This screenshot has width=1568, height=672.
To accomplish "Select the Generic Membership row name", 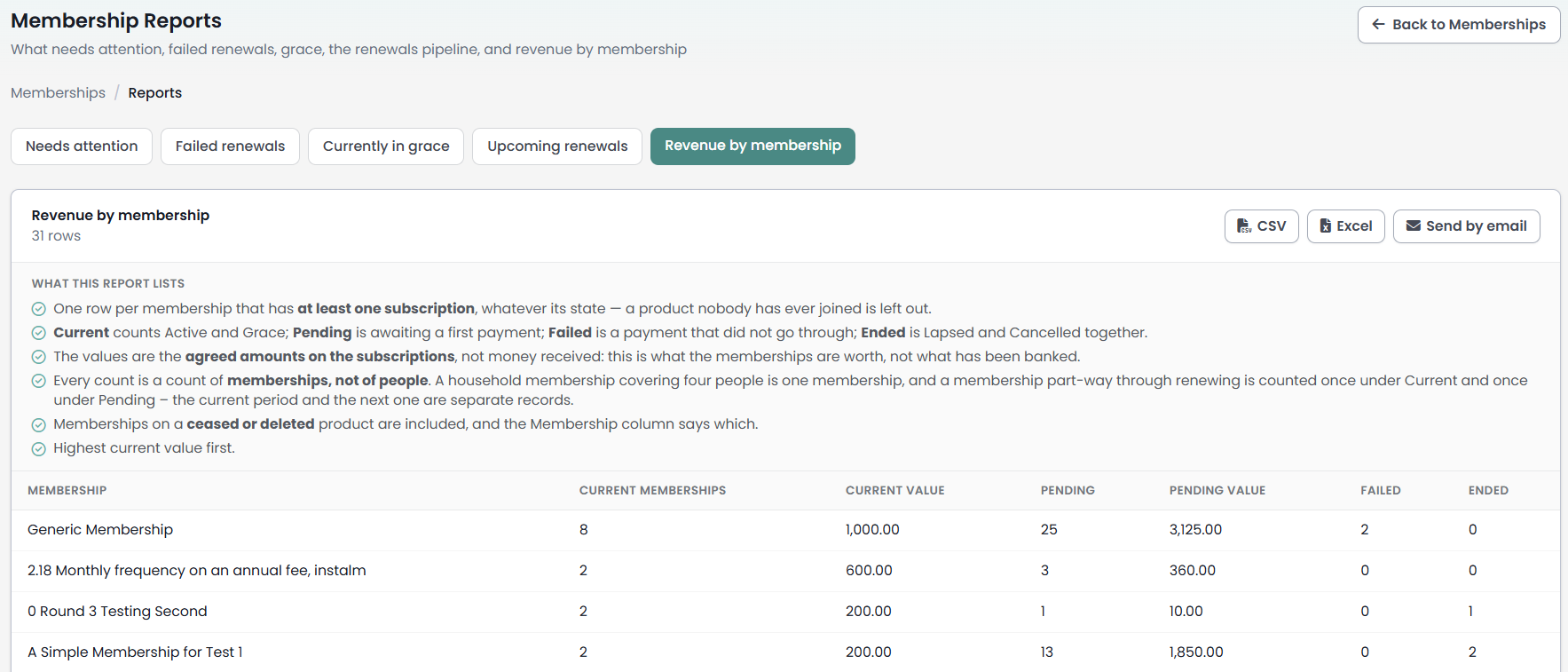I will coord(100,530).
